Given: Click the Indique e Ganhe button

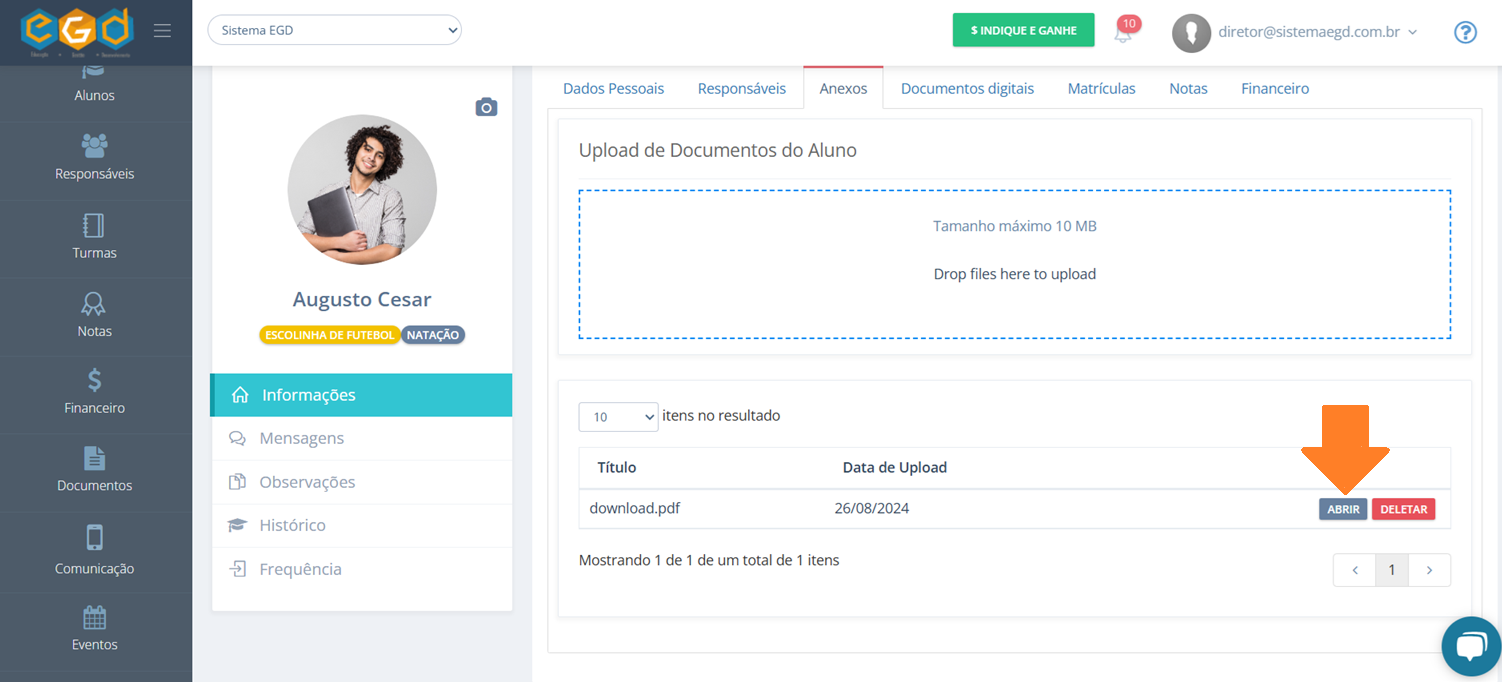Looking at the screenshot, I should pyautogui.click(x=1023, y=31).
